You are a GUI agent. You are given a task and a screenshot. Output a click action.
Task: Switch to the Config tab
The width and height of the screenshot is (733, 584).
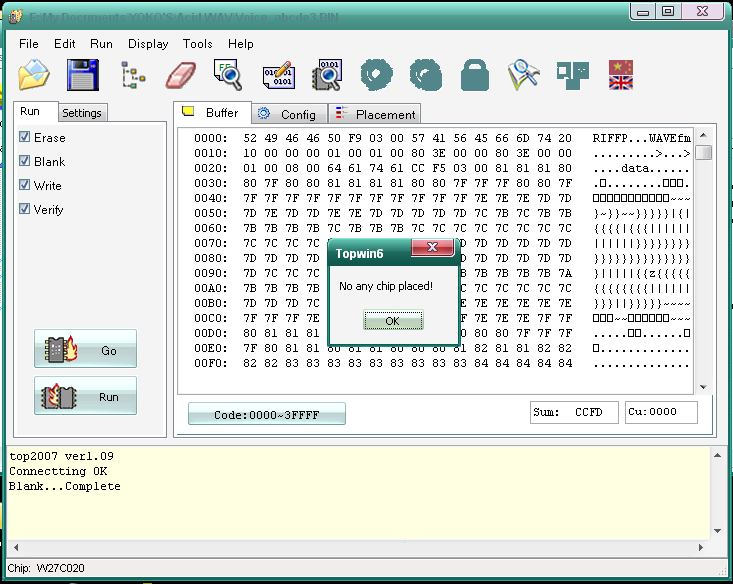289,114
